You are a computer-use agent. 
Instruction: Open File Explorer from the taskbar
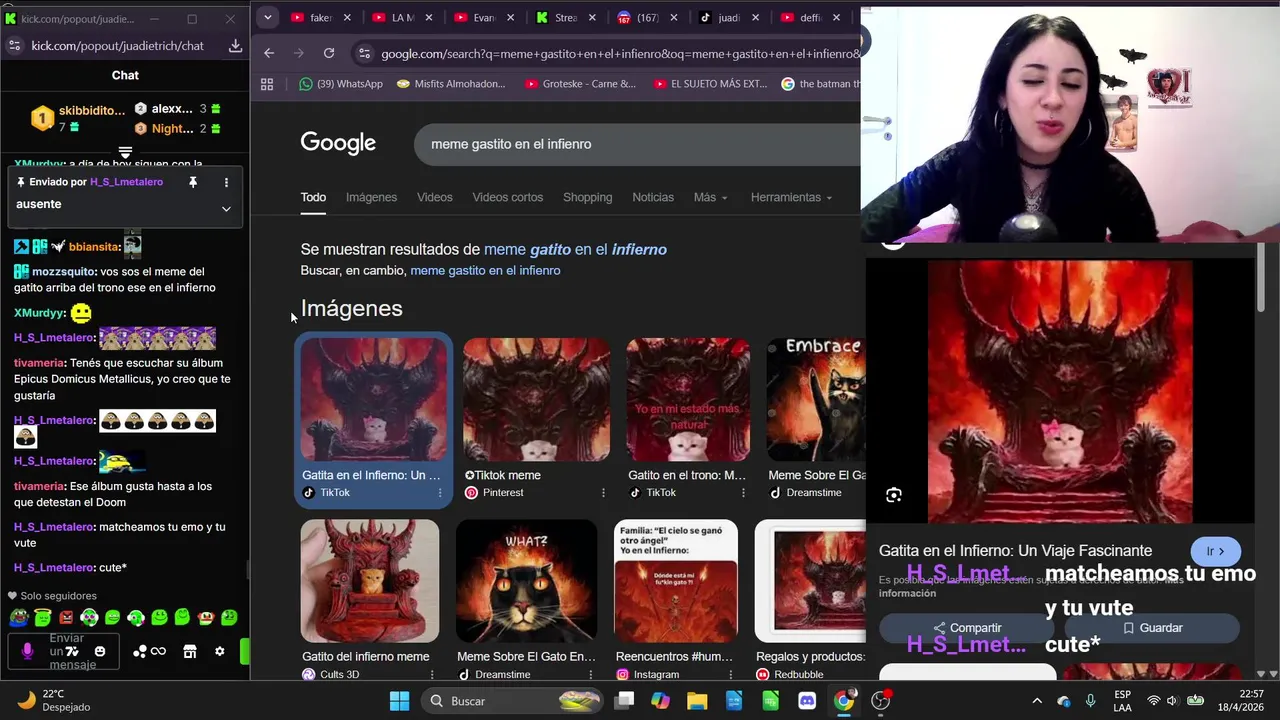697,701
